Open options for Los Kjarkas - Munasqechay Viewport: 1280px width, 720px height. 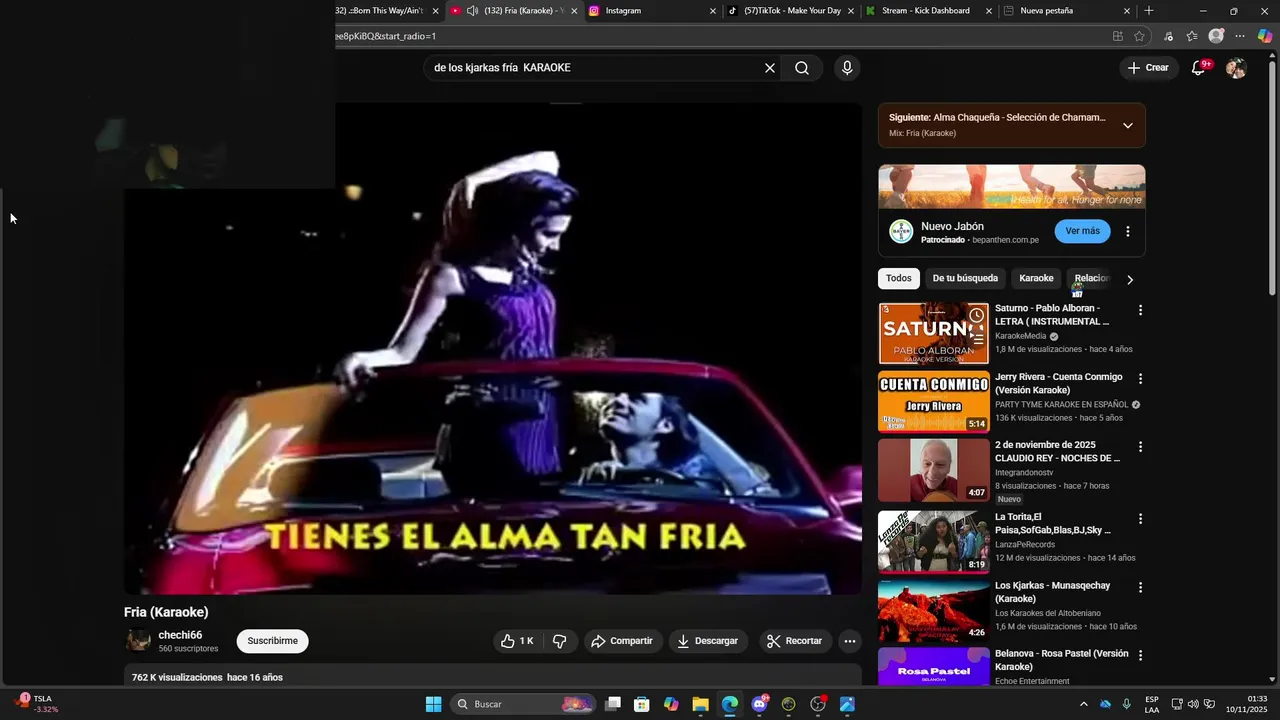pyautogui.click(x=1140, y=587)
